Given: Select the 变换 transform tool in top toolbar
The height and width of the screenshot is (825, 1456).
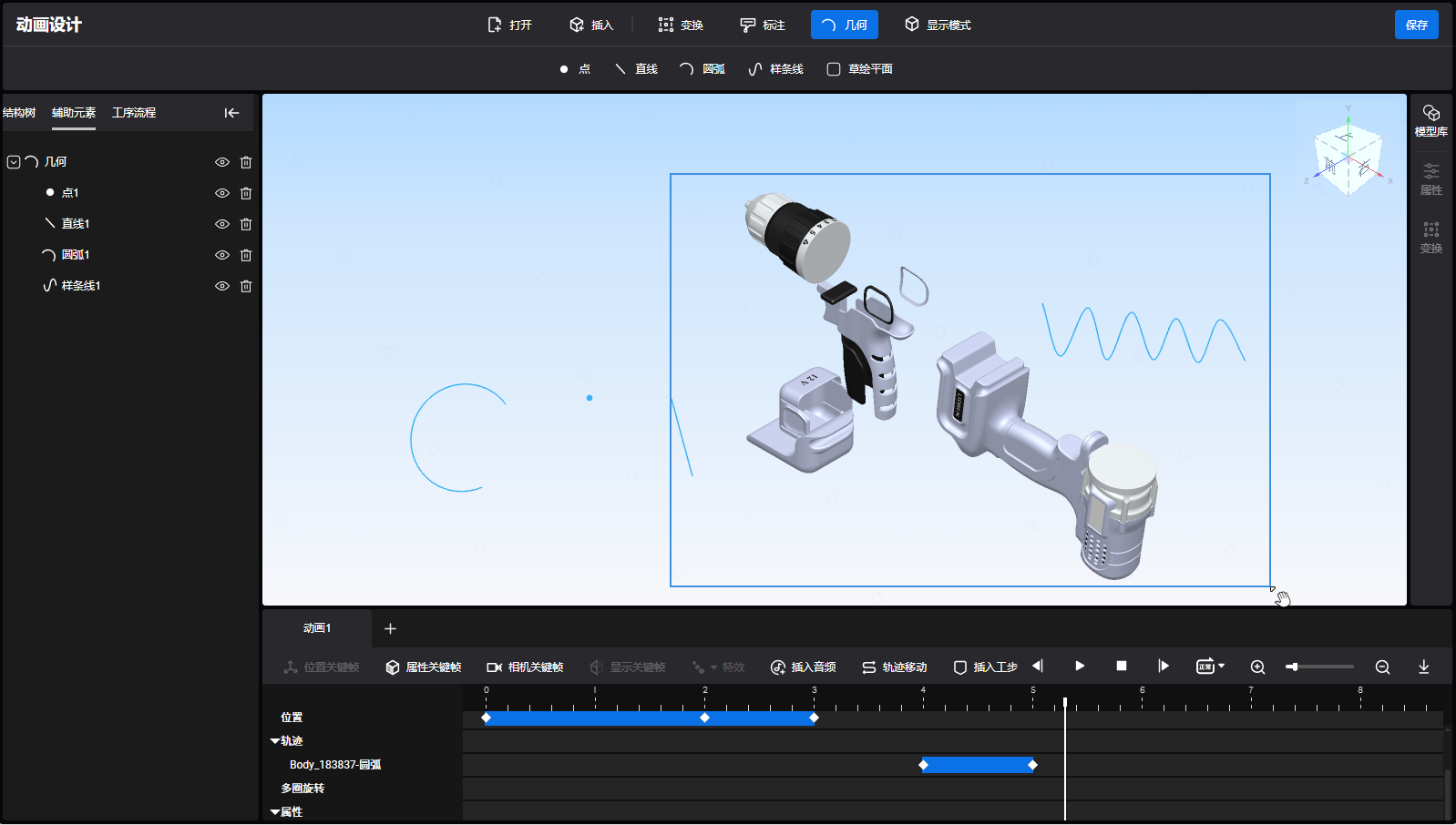Looking at the screenshot, I should click(681, 25).
